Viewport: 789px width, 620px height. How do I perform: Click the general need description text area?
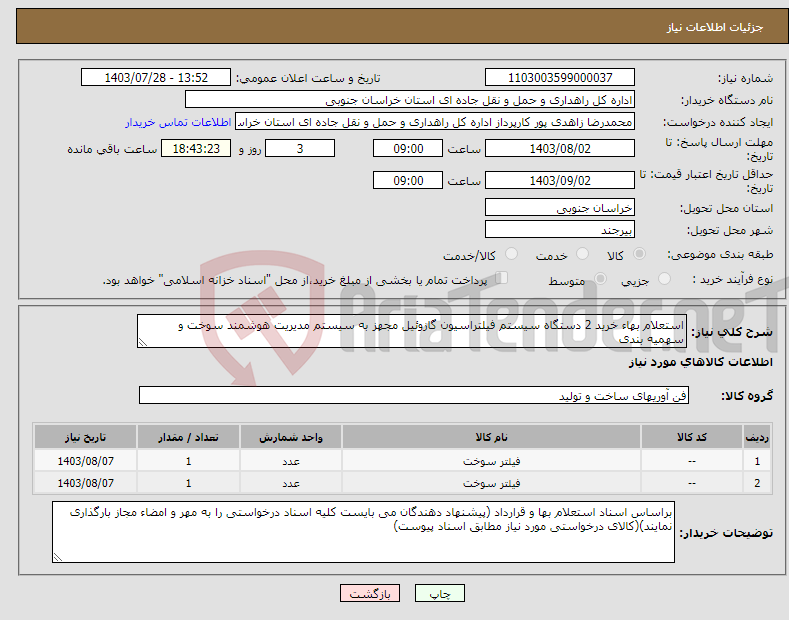[412, 331]
